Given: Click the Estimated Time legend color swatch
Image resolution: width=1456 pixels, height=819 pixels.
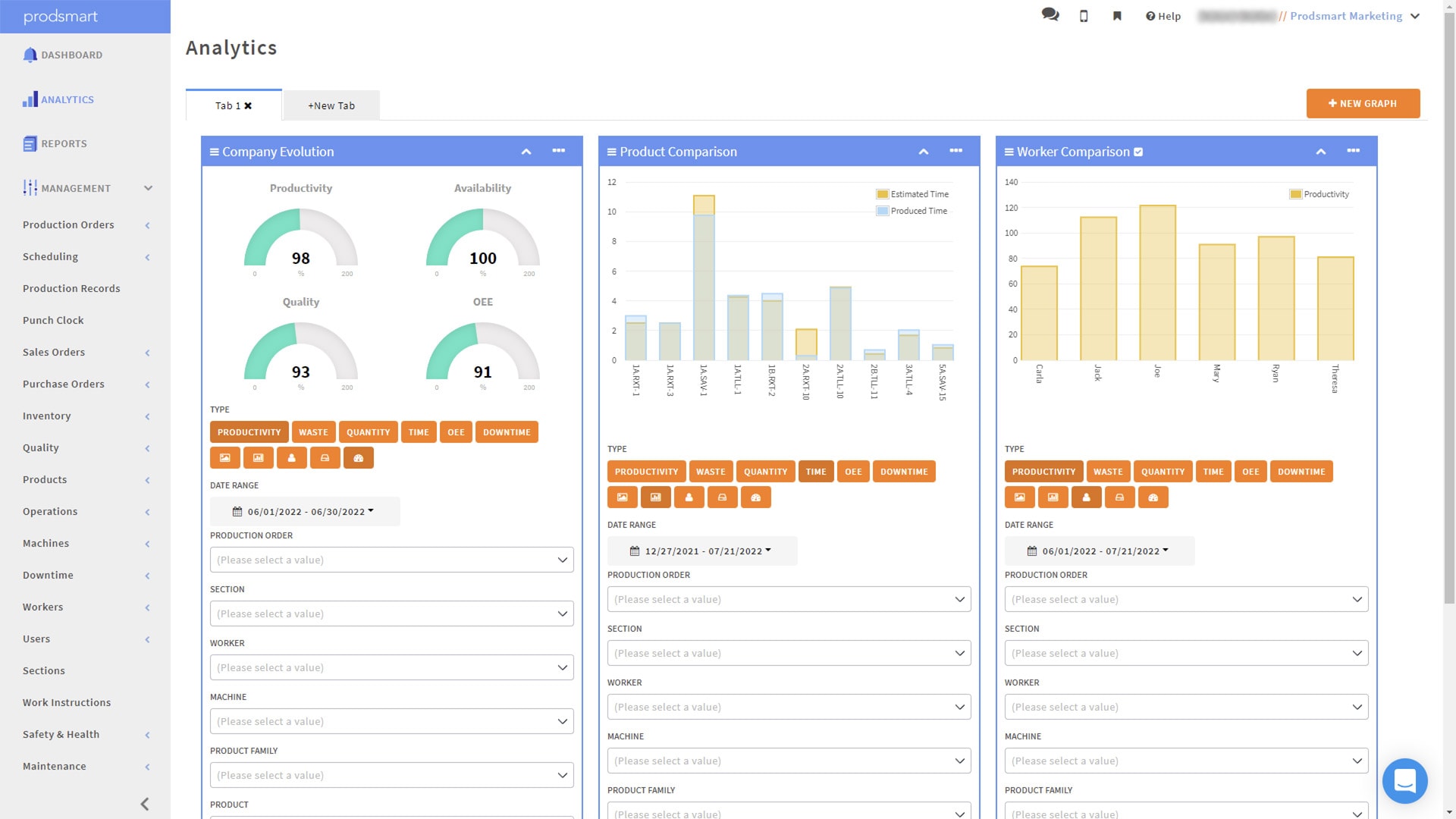Looking at the screenshot, I should [882, 194].
